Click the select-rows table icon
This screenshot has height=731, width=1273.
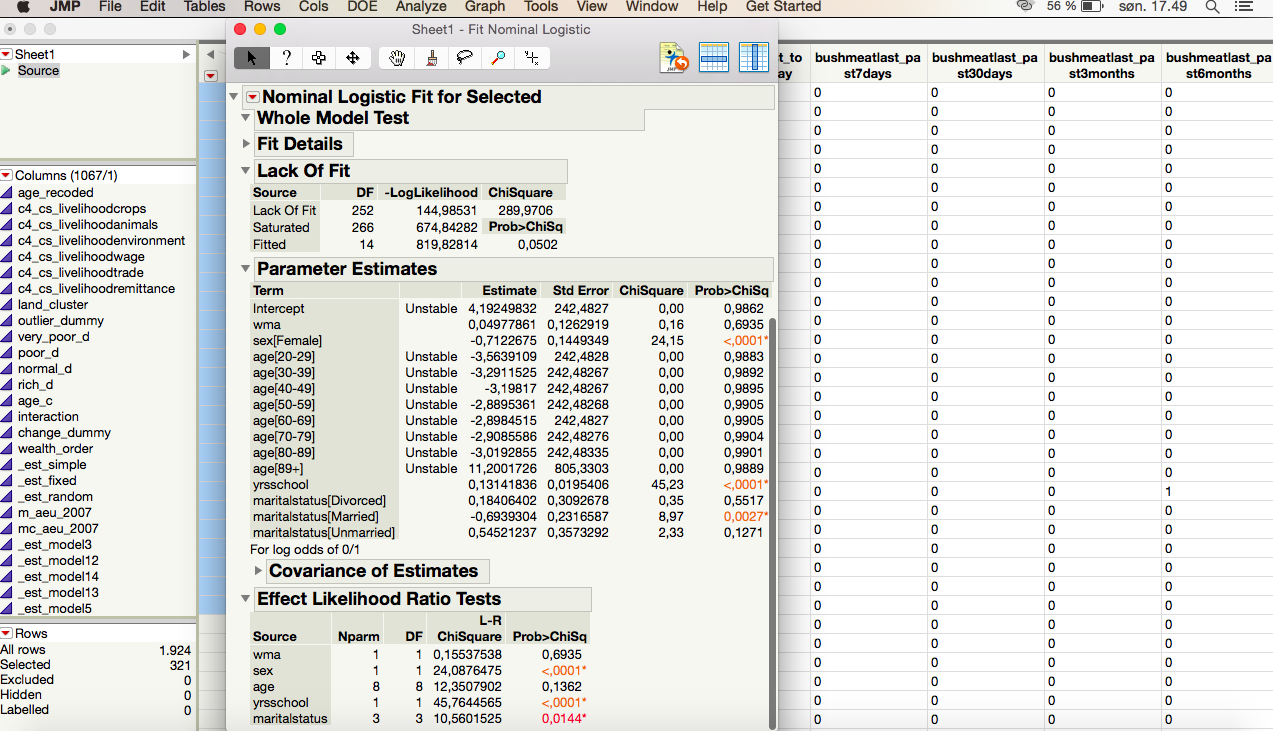click(714, 58)
